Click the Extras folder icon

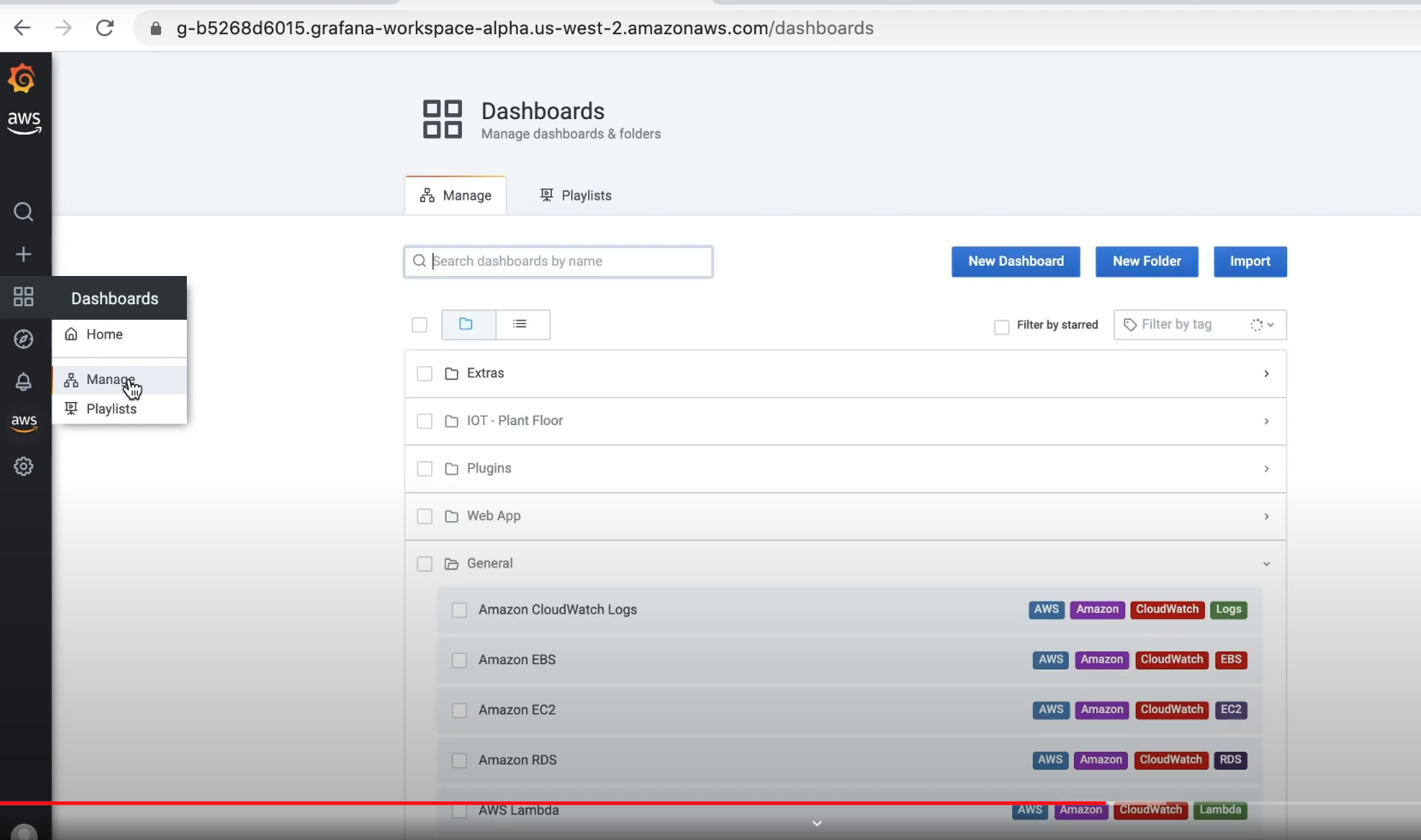pos(452,374)
